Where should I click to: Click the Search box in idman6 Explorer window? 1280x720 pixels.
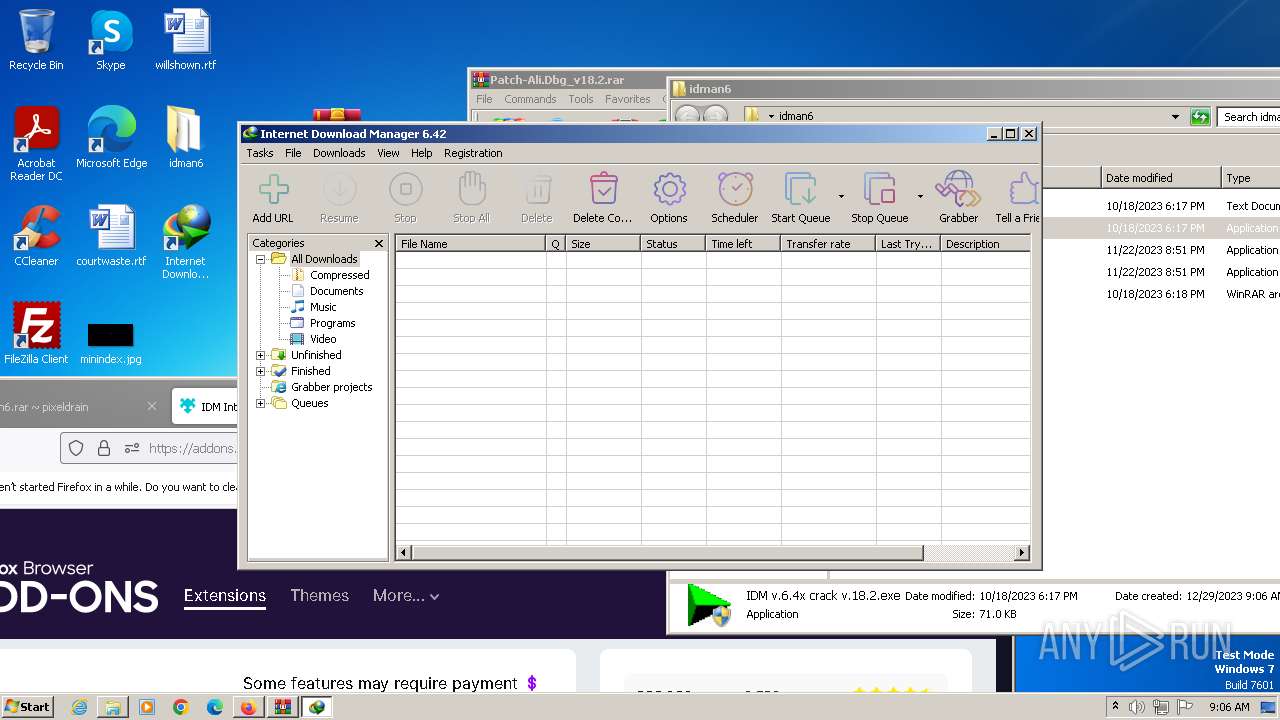(x=1249, y=117)
